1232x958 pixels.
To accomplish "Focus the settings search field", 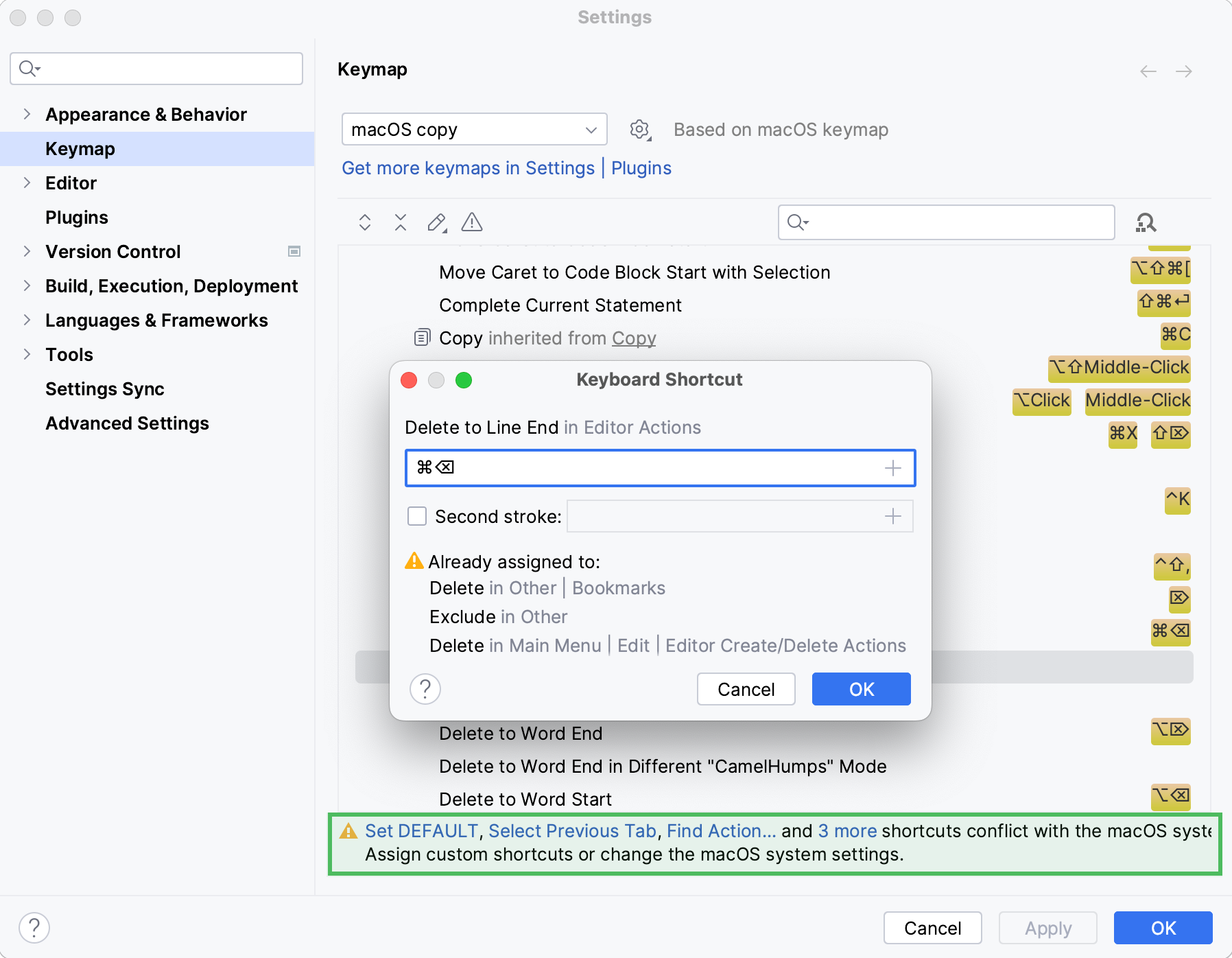I will pos(156,69).
